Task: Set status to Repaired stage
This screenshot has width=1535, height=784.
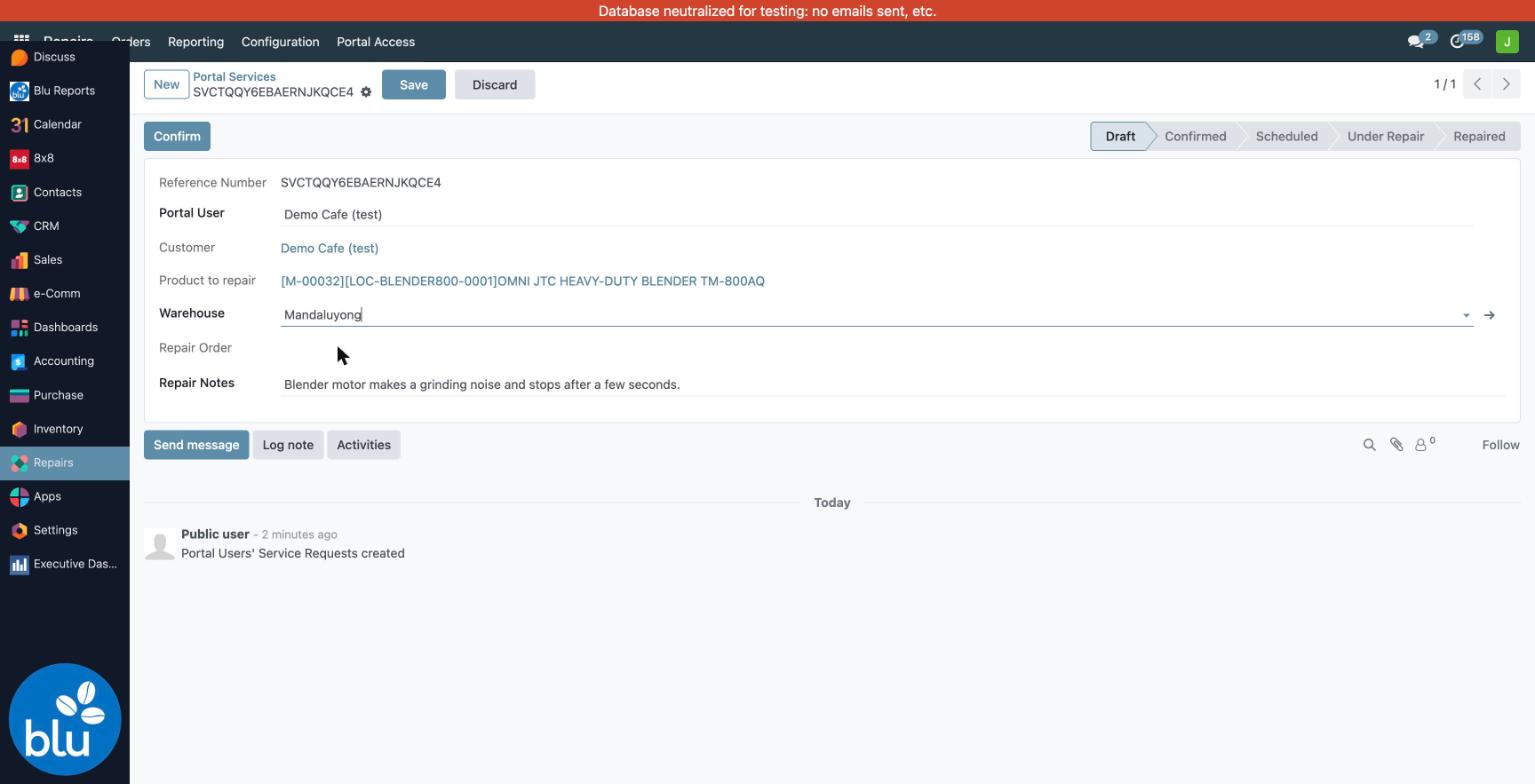Action: pos(1479,136)
